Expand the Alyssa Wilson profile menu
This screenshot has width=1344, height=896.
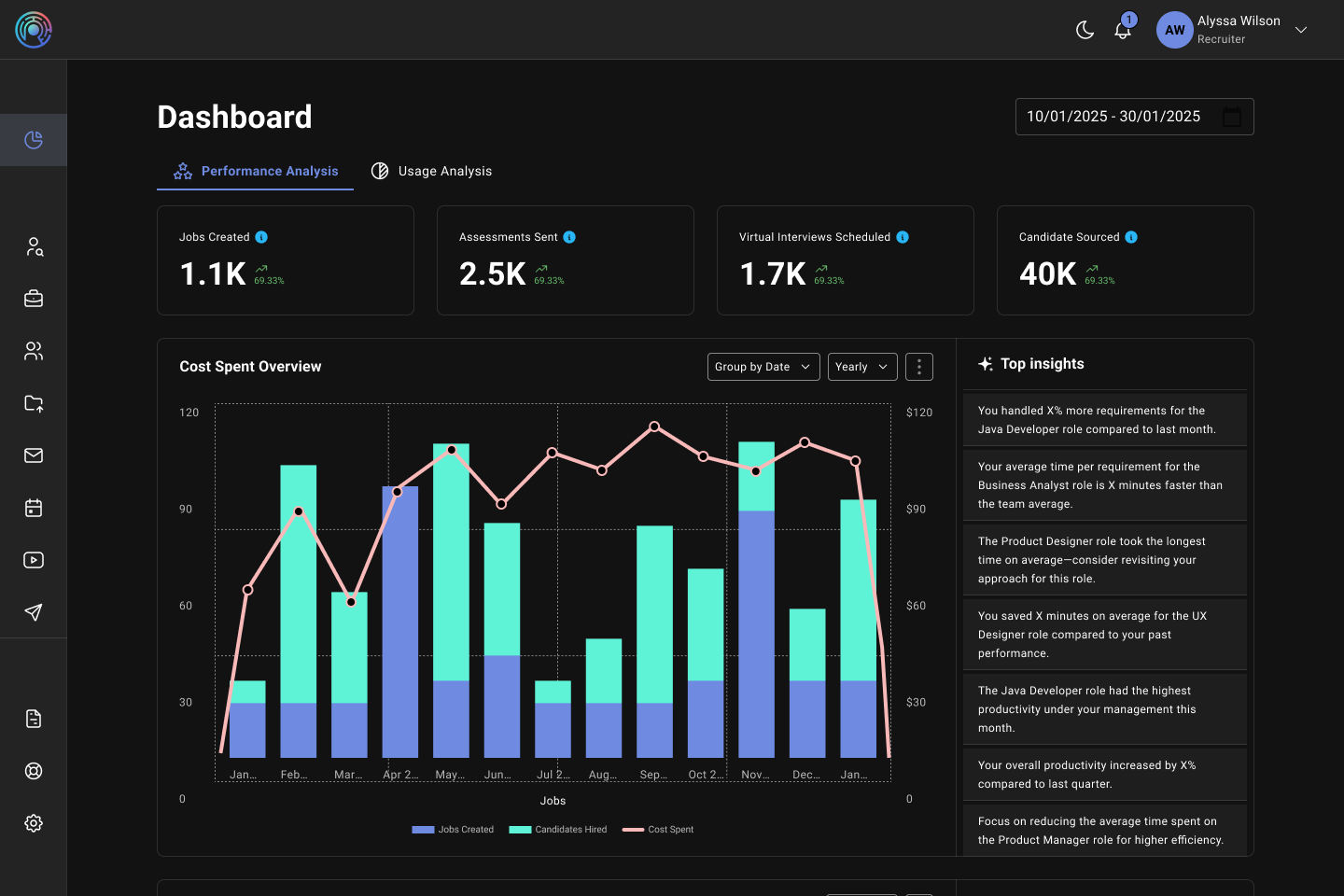1300,30
